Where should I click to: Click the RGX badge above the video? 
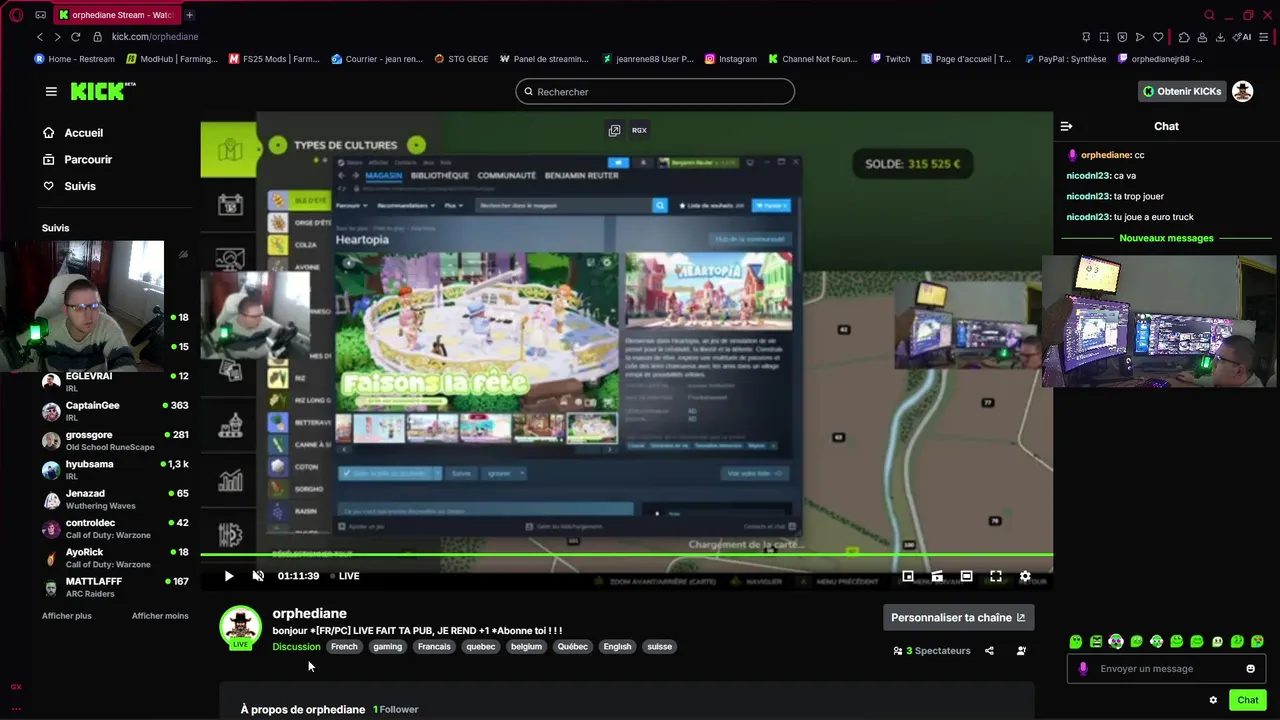pos(639,130)
